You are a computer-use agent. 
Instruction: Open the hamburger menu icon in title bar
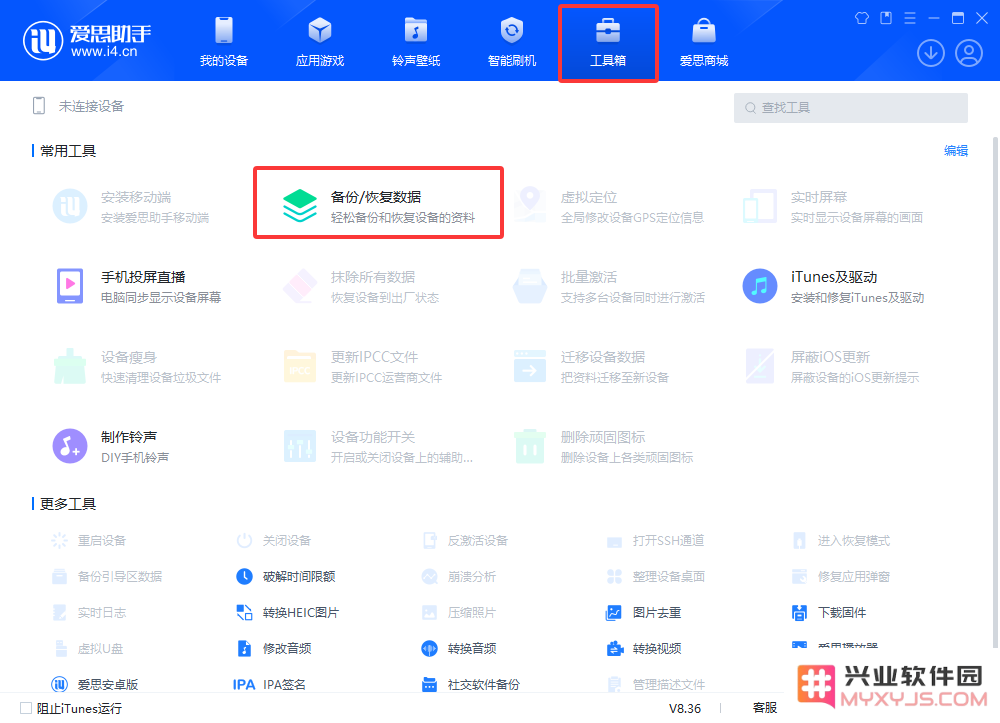pyautogui.click(x=910, y=18)
